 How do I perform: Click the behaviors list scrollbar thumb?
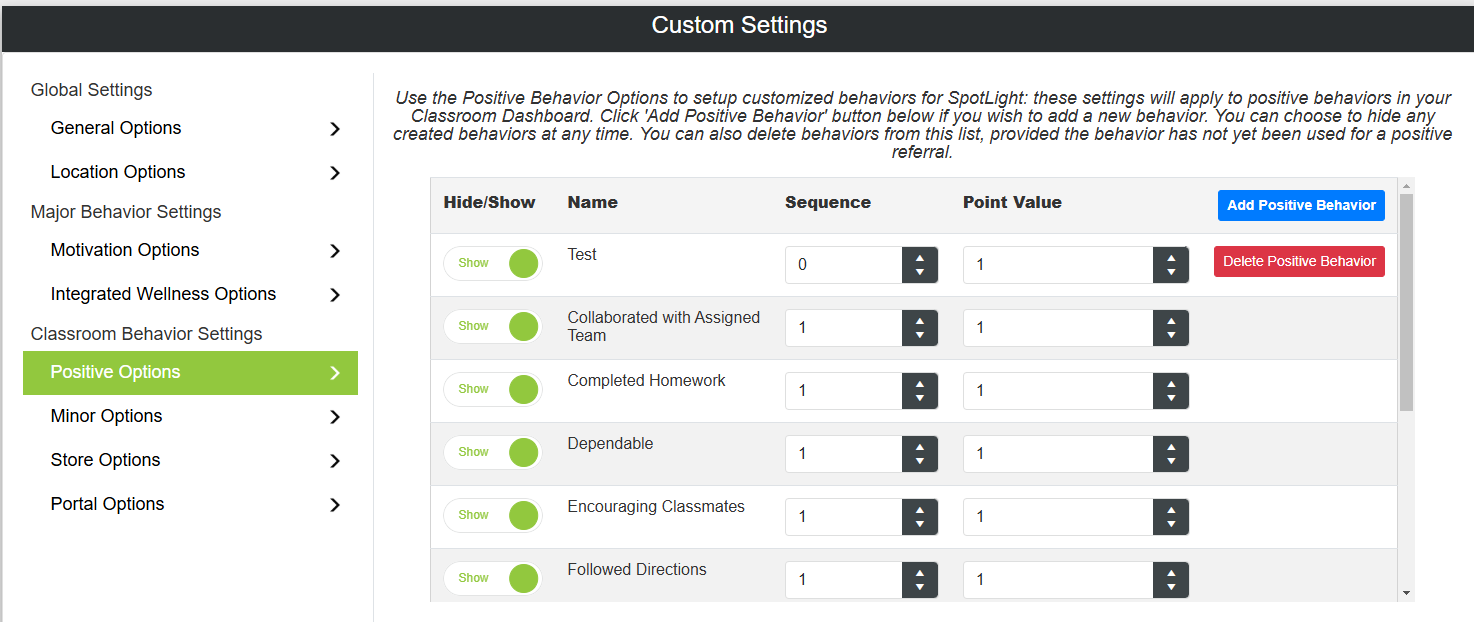(x=1407, y=303)
